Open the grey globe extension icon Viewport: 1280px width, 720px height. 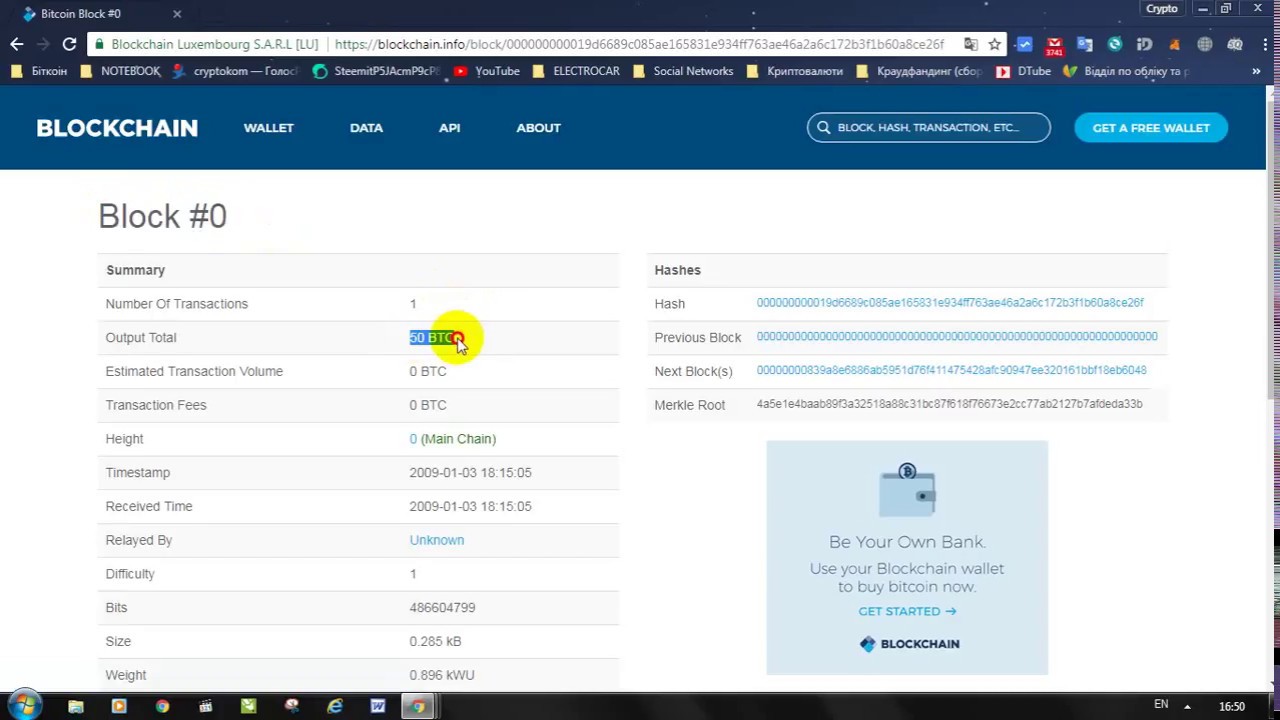[x=1204, y=44]
